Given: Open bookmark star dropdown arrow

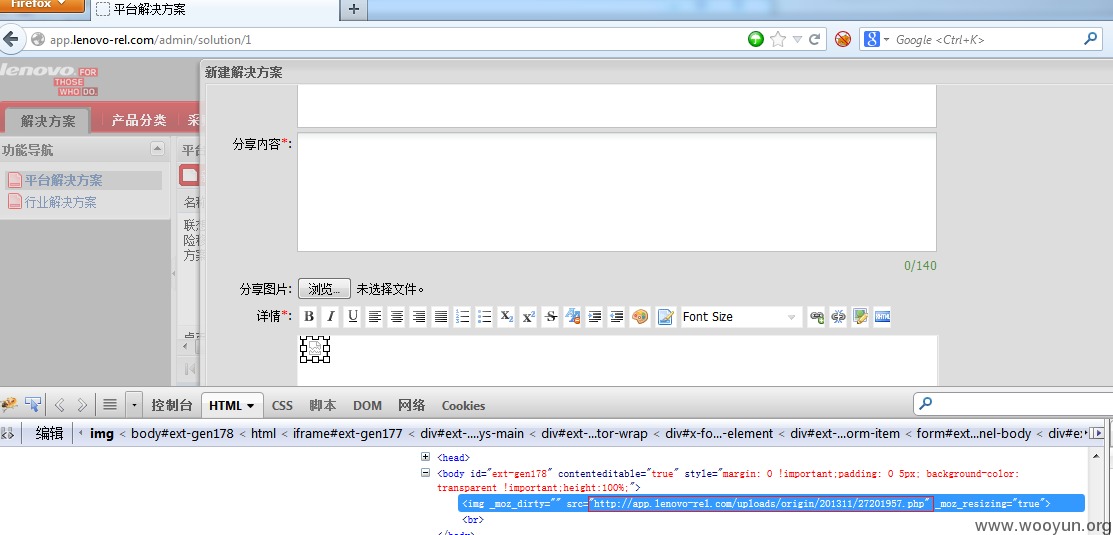Looking at the screenshot, I should (x=797, y=40).
